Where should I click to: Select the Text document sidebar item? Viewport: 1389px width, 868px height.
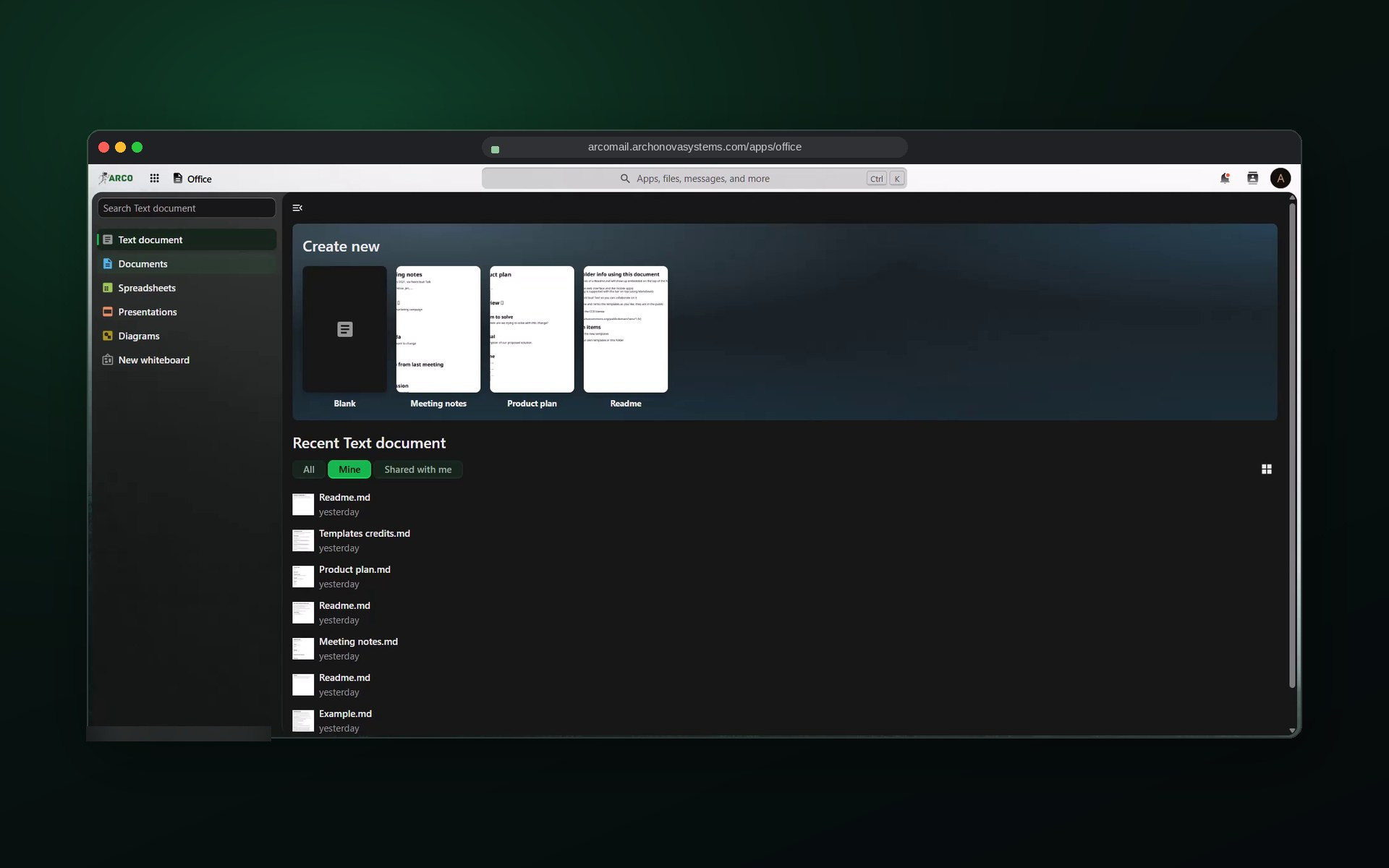point(187,239)
